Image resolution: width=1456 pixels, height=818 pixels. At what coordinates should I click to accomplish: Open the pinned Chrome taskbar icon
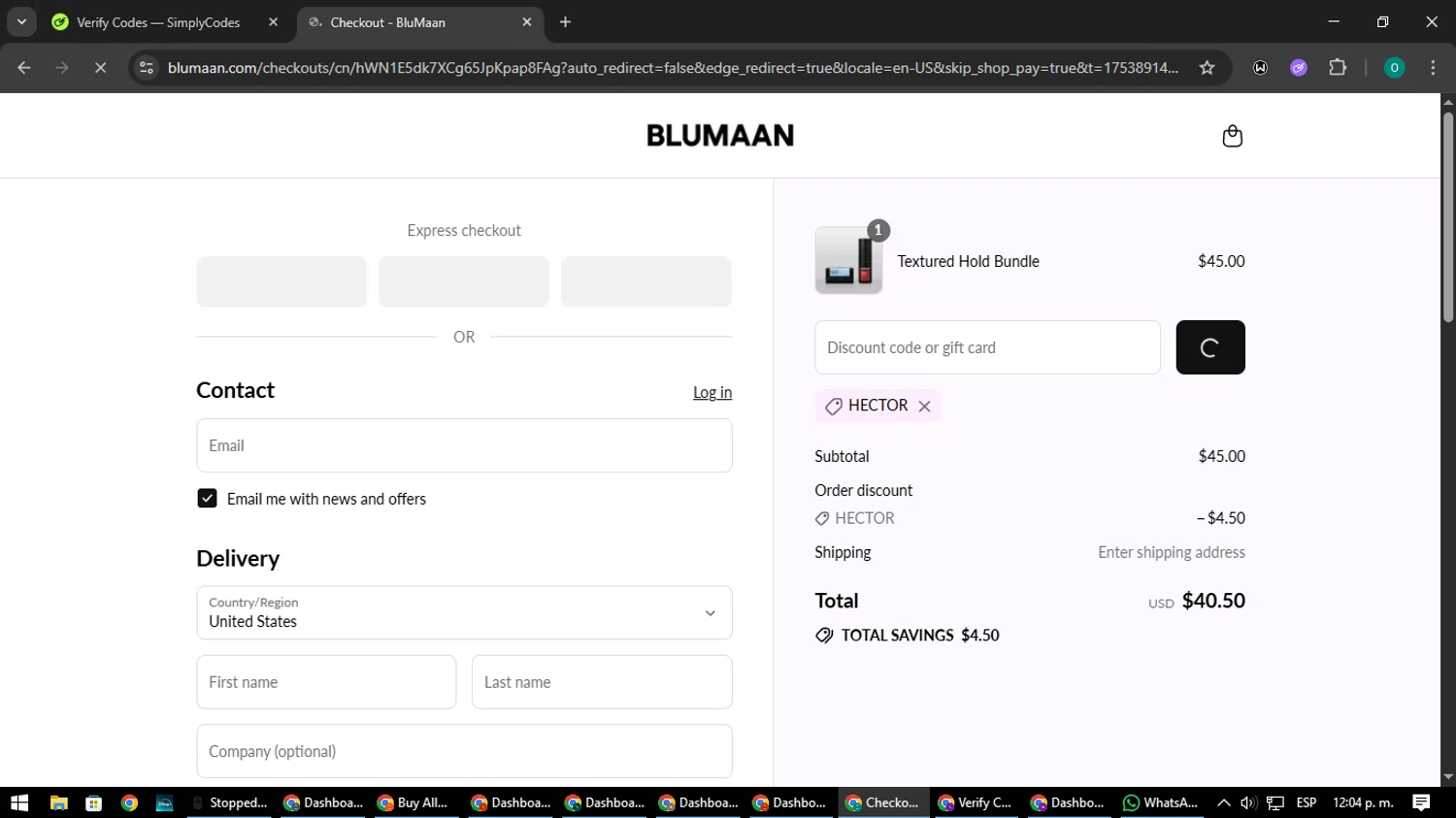[129, 802]
